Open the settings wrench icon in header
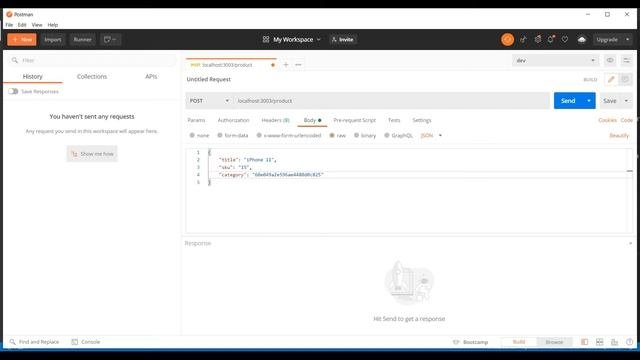 tap(538, 40)
